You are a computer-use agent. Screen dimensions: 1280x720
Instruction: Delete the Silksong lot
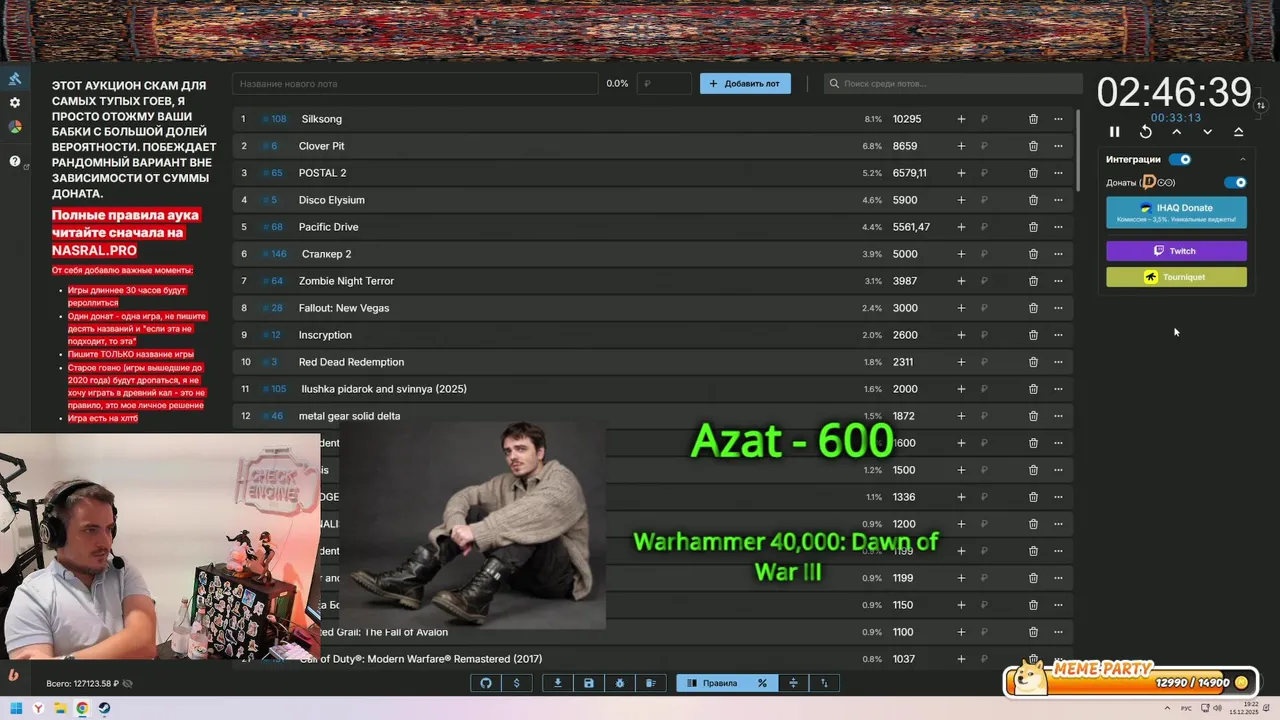pos(1033,119)
